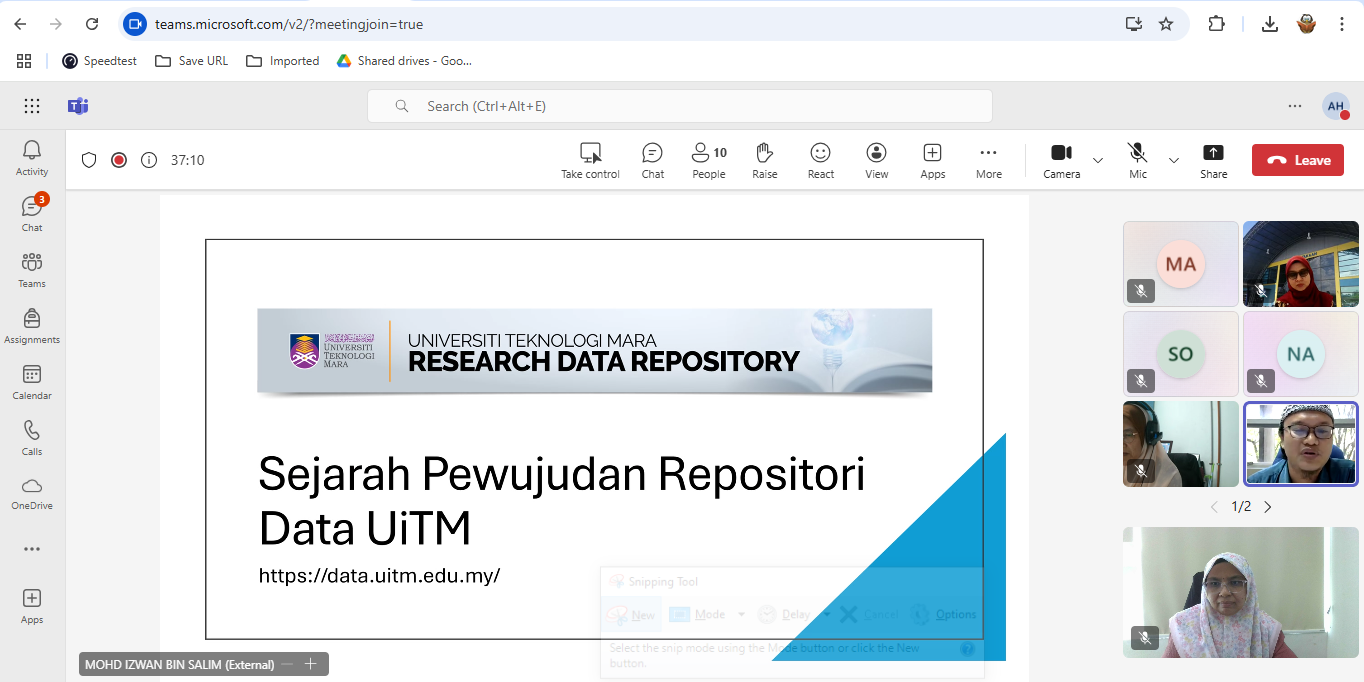Expand the Camera options chevron

[x=1098, y=160]
